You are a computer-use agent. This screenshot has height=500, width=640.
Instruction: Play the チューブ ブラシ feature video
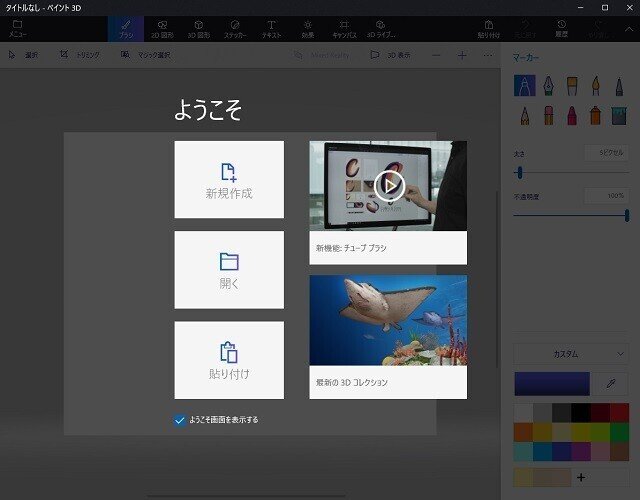click(x=389, y=186)
